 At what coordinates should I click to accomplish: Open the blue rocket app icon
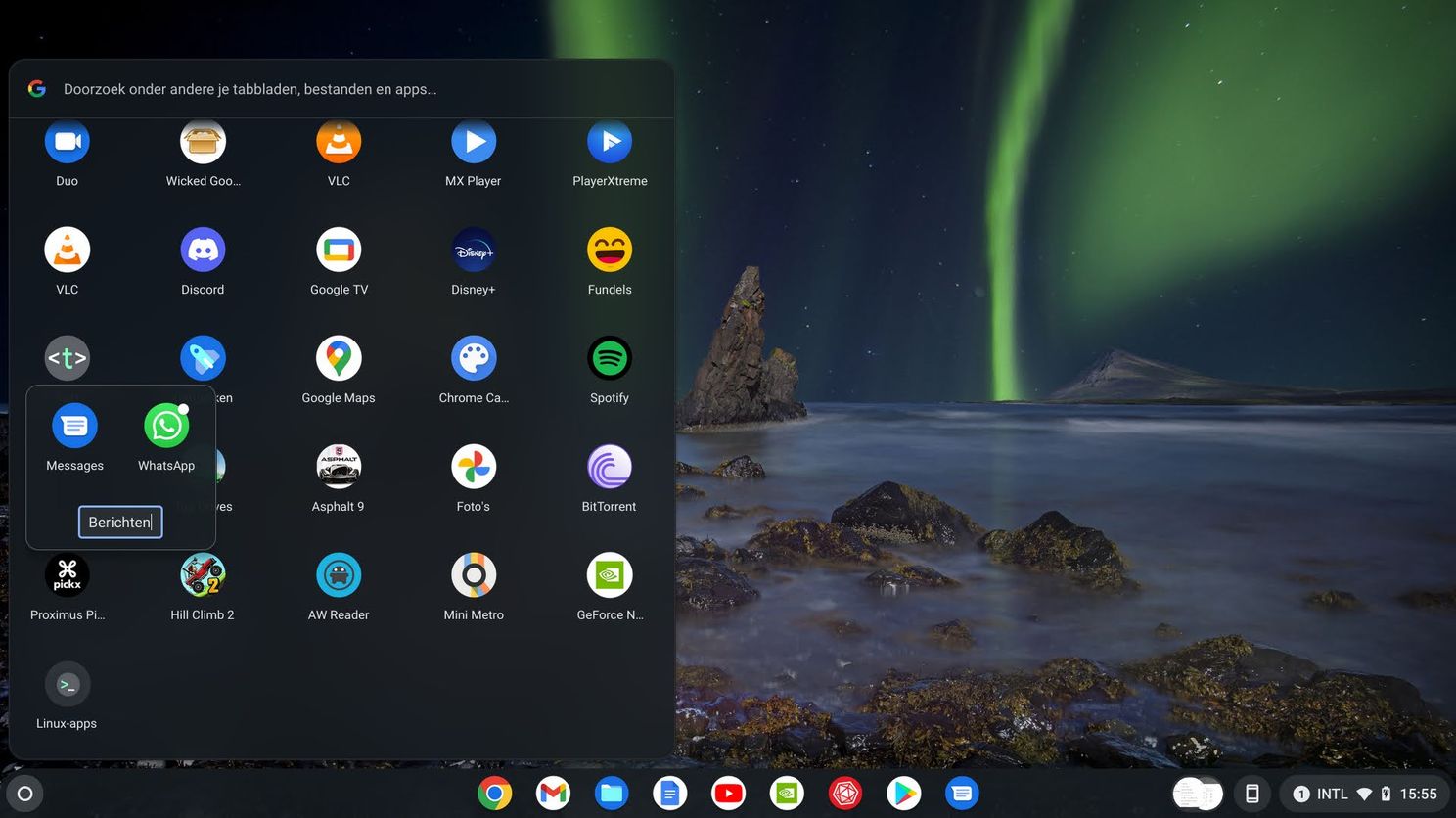click(x=203, y=358)
